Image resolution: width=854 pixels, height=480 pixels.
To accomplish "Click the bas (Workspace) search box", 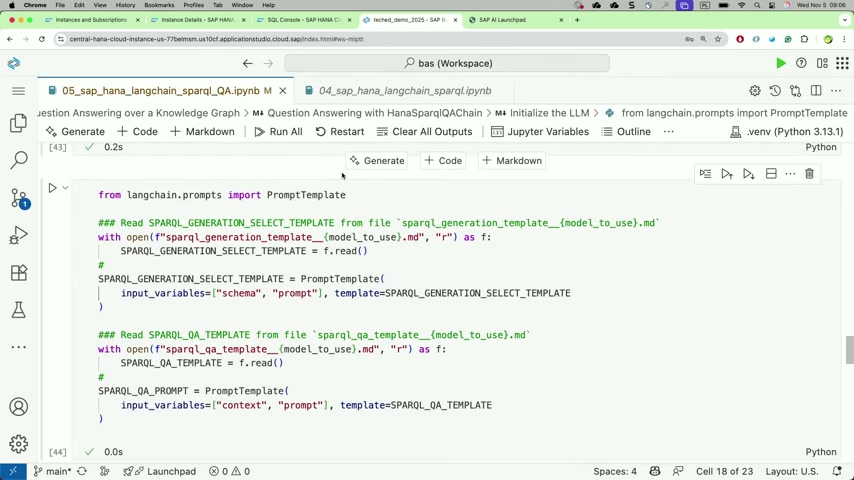I will (447, 63).
